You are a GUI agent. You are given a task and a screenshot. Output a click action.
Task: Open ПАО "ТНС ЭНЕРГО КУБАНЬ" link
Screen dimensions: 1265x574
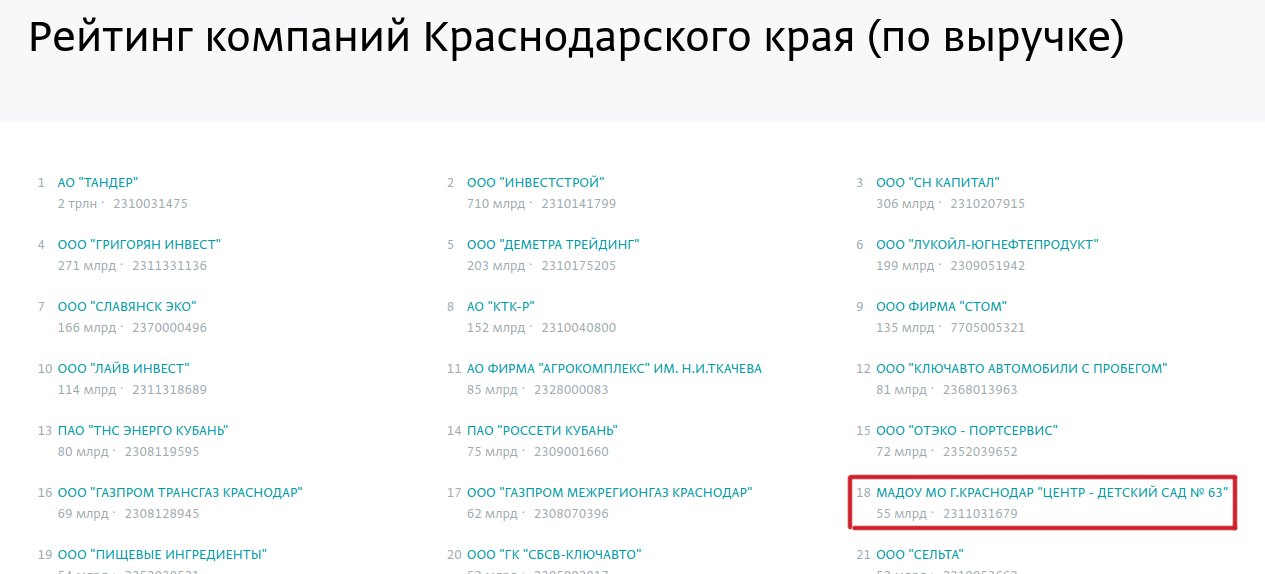tap(143, 431)
